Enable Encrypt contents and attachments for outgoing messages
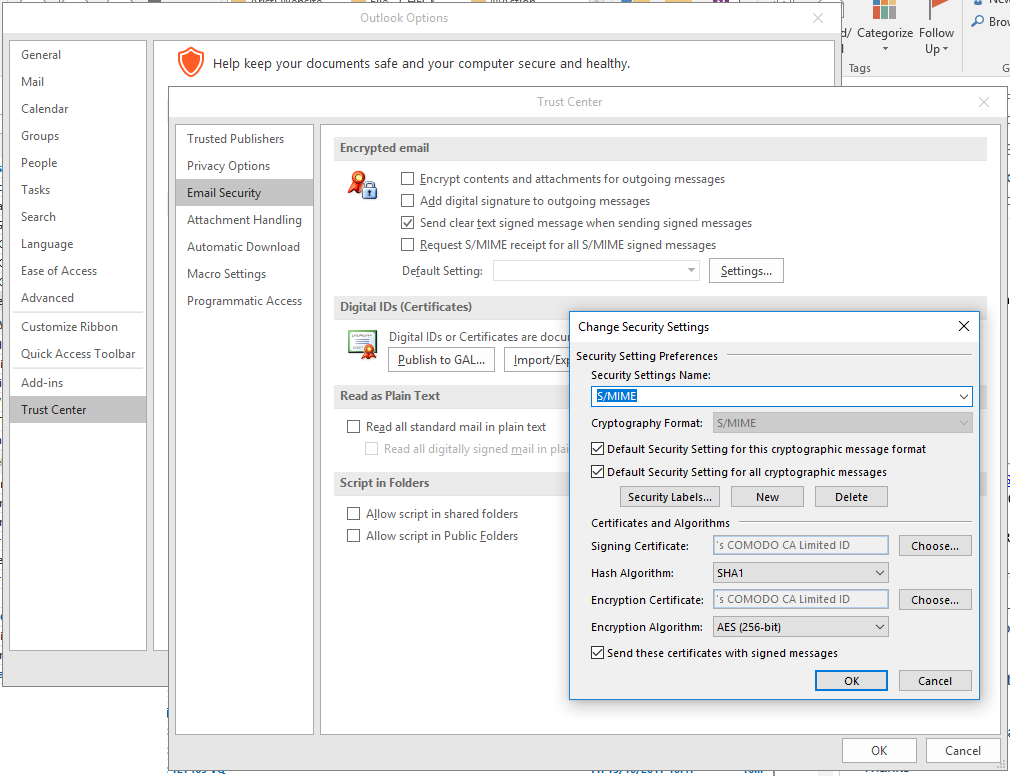Viewport: 1010px width, 776px height. [407, 178]
